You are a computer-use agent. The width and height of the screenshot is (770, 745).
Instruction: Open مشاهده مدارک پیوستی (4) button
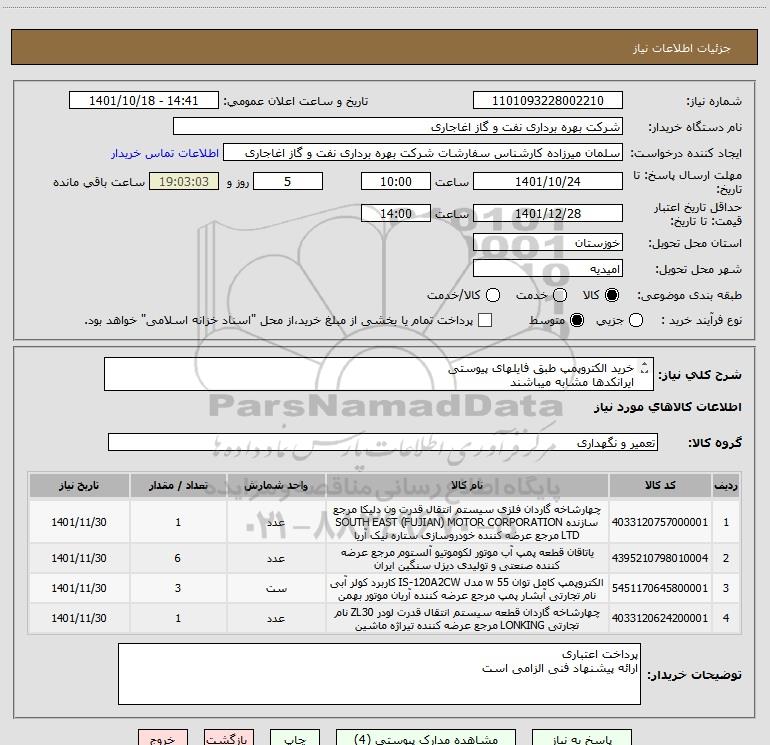click(x=426, y=738)
